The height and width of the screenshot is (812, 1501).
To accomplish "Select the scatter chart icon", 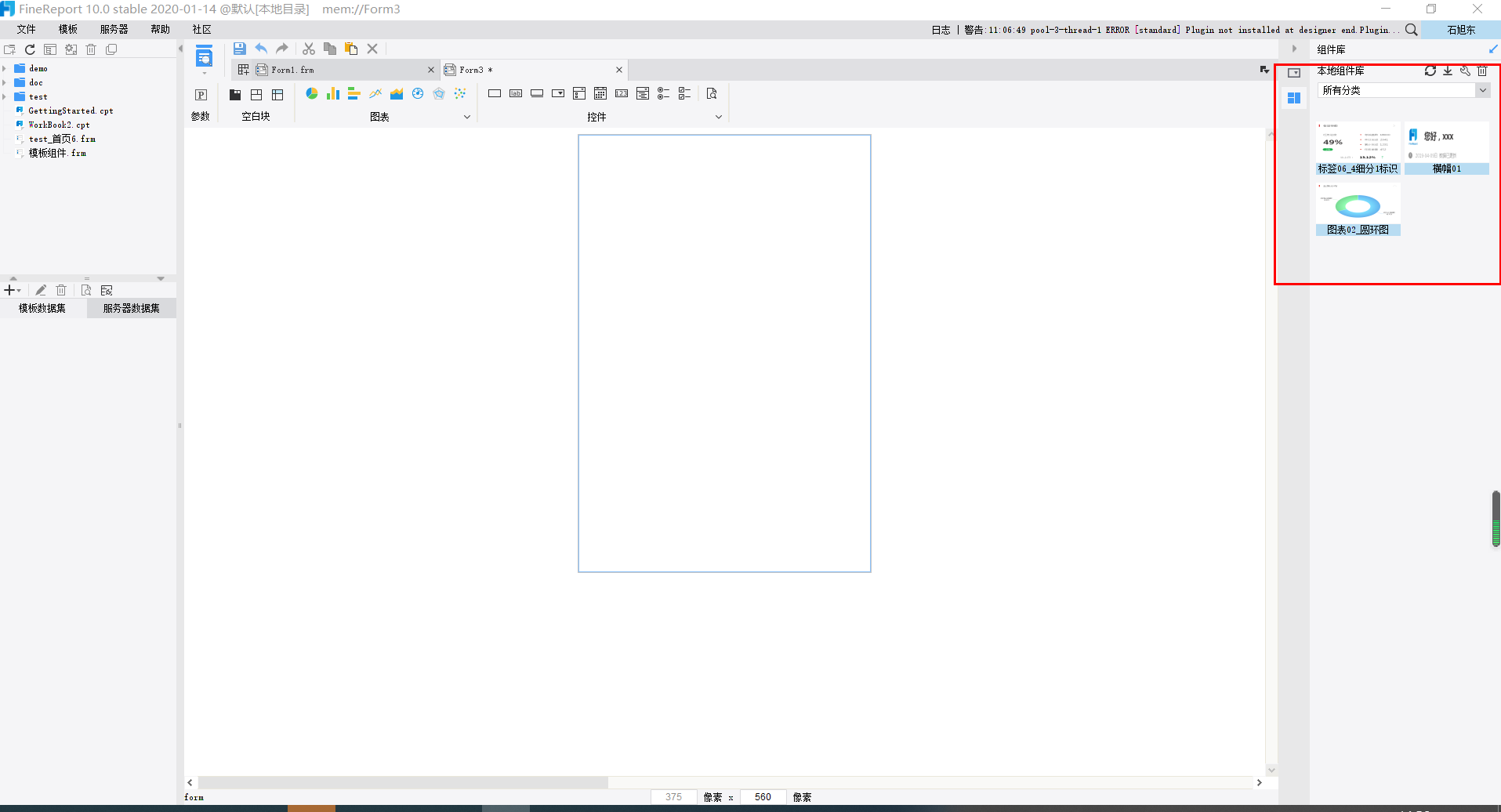I will (460, 93).
